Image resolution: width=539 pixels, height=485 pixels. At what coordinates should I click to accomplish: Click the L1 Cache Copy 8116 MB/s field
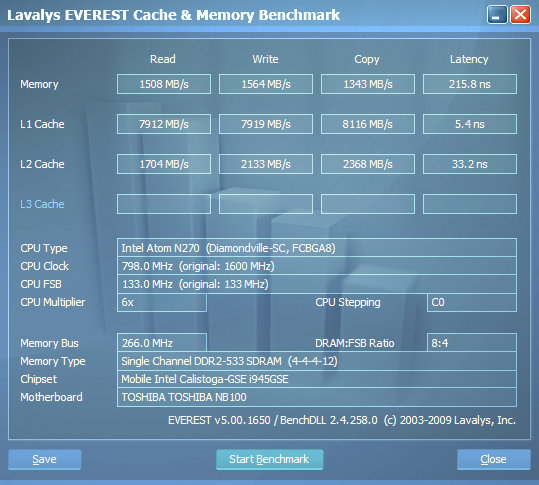pos(368,124)
